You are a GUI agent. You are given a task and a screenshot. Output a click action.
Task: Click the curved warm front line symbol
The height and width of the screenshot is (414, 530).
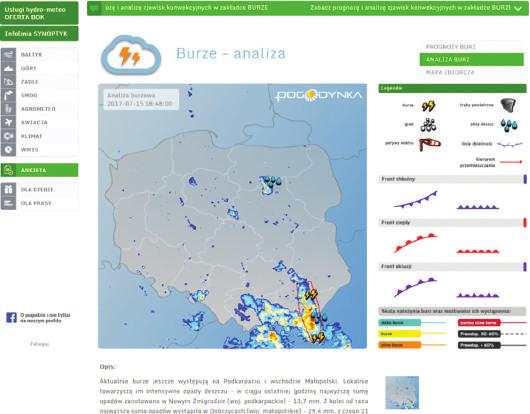[415, 243]
